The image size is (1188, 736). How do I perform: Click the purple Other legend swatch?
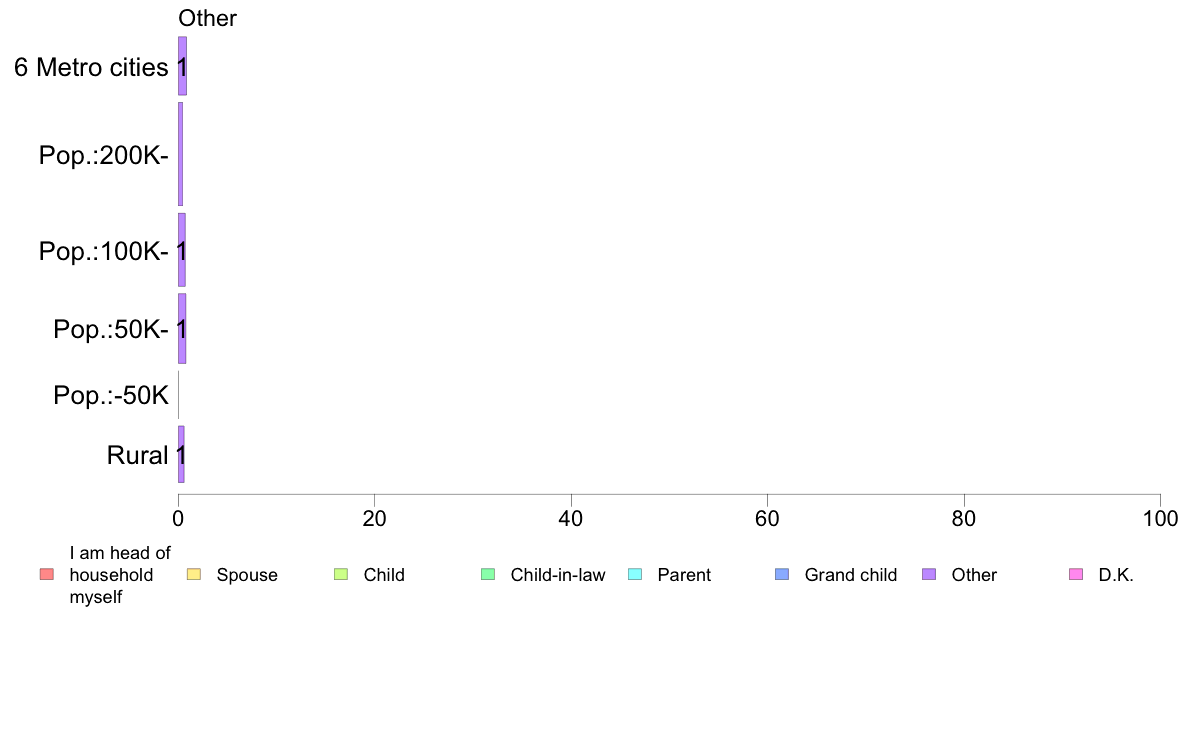pos(929,574)
